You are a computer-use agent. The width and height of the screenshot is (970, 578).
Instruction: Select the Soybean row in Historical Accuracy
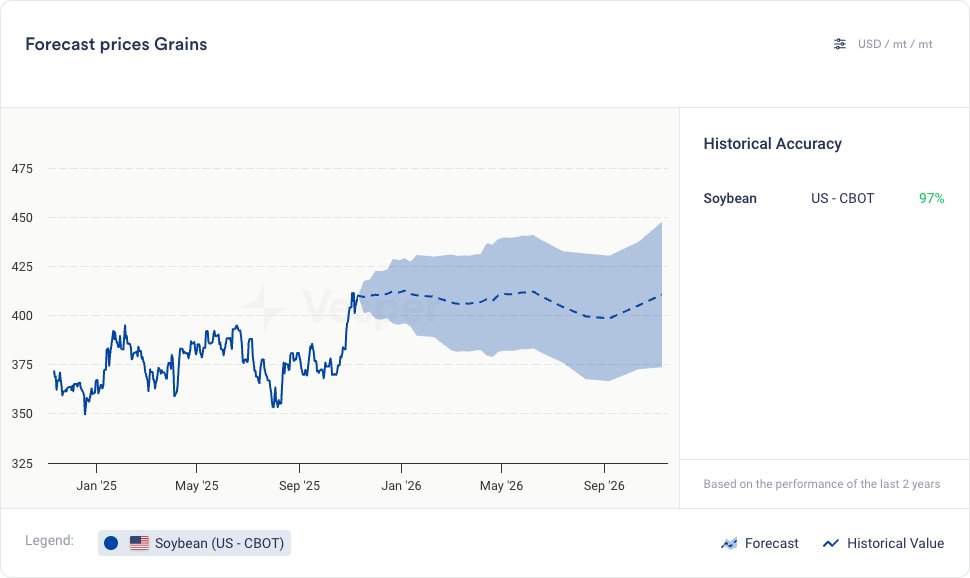click(730, 198)
